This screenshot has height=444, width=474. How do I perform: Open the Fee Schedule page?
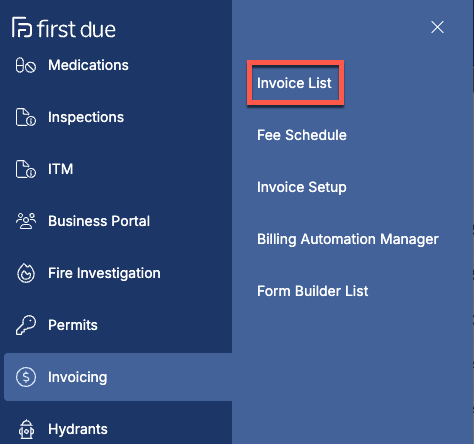point(302,135)
